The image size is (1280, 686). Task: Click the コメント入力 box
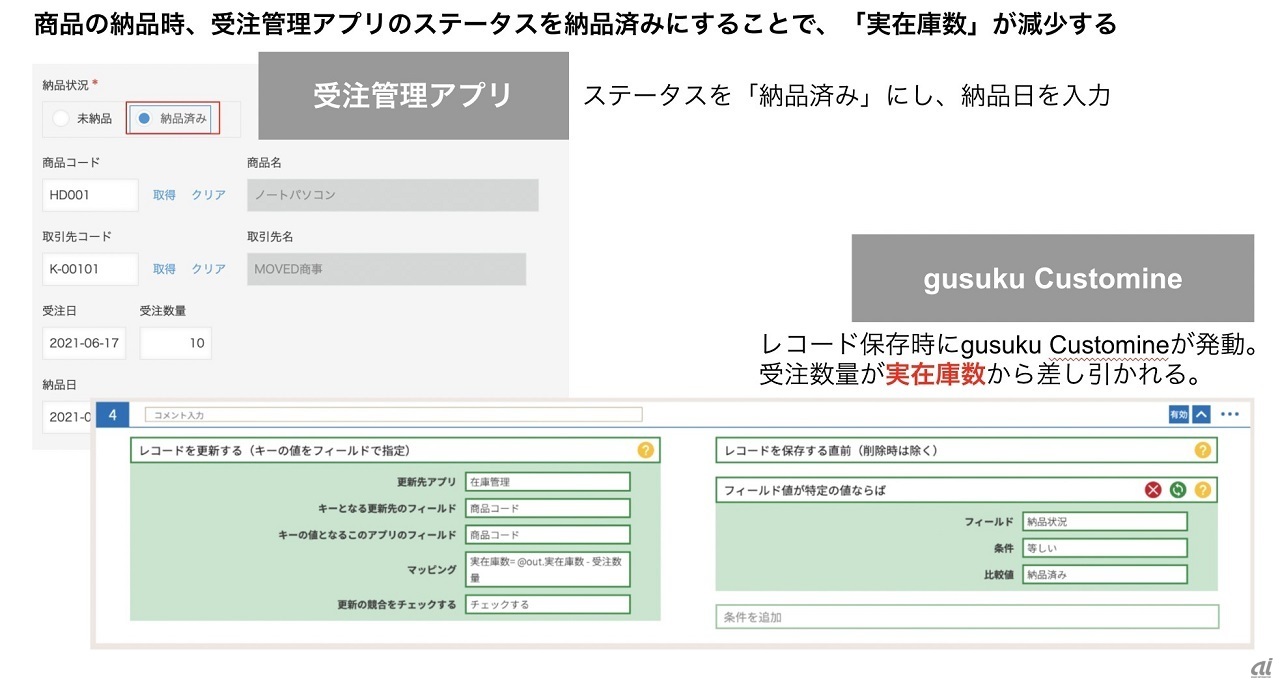(393, 414)
